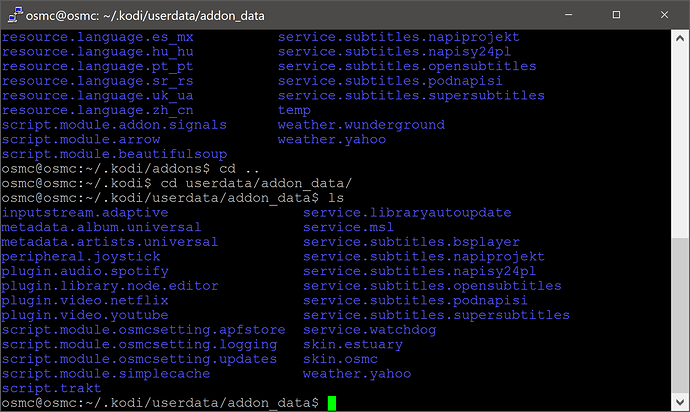Click the scrollbar up arrow
The image size is (690, 412).
680,39
